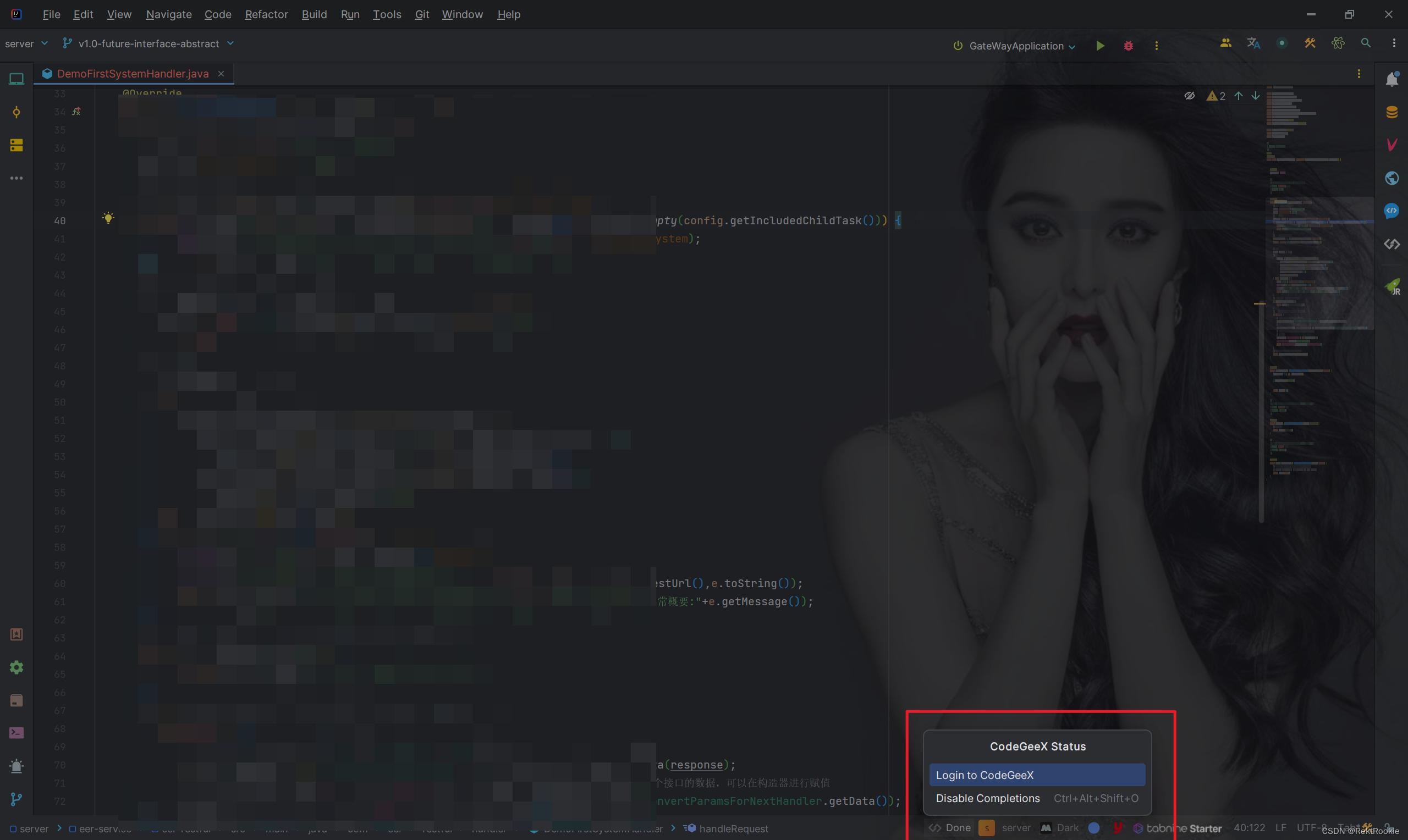This screenshot has width=1408, height=840.
Task: Select the DemoFirstSystemHandler.java editor tab
Action: coord(133,74)
